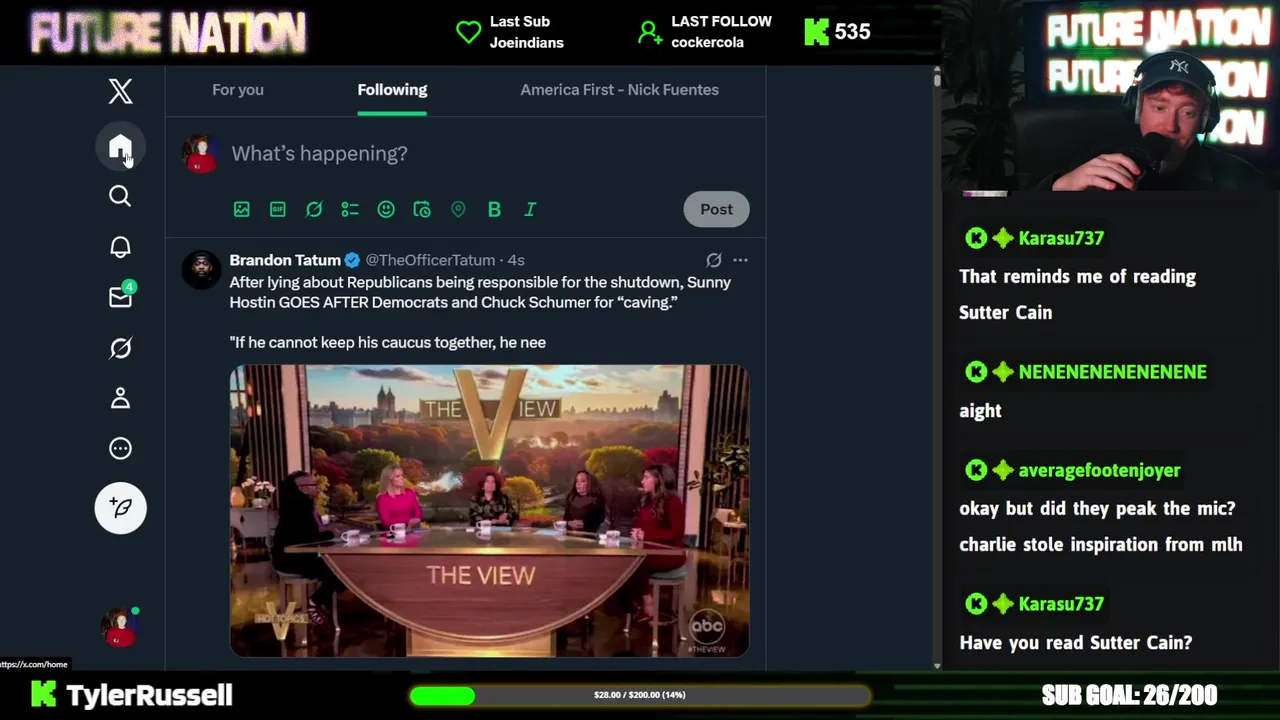Toggle bold text formatting in composer
This screenshot has height=720, width=1280.
tap(494, 209)
